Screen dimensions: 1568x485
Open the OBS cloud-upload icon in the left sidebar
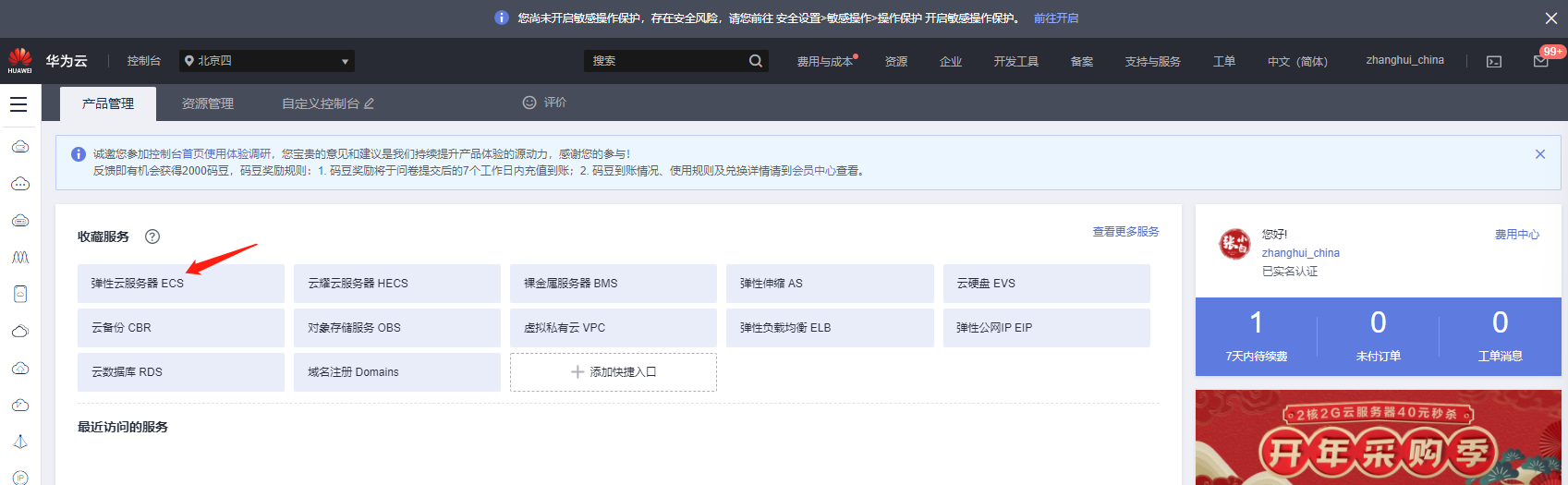click(x=20, y=368)
